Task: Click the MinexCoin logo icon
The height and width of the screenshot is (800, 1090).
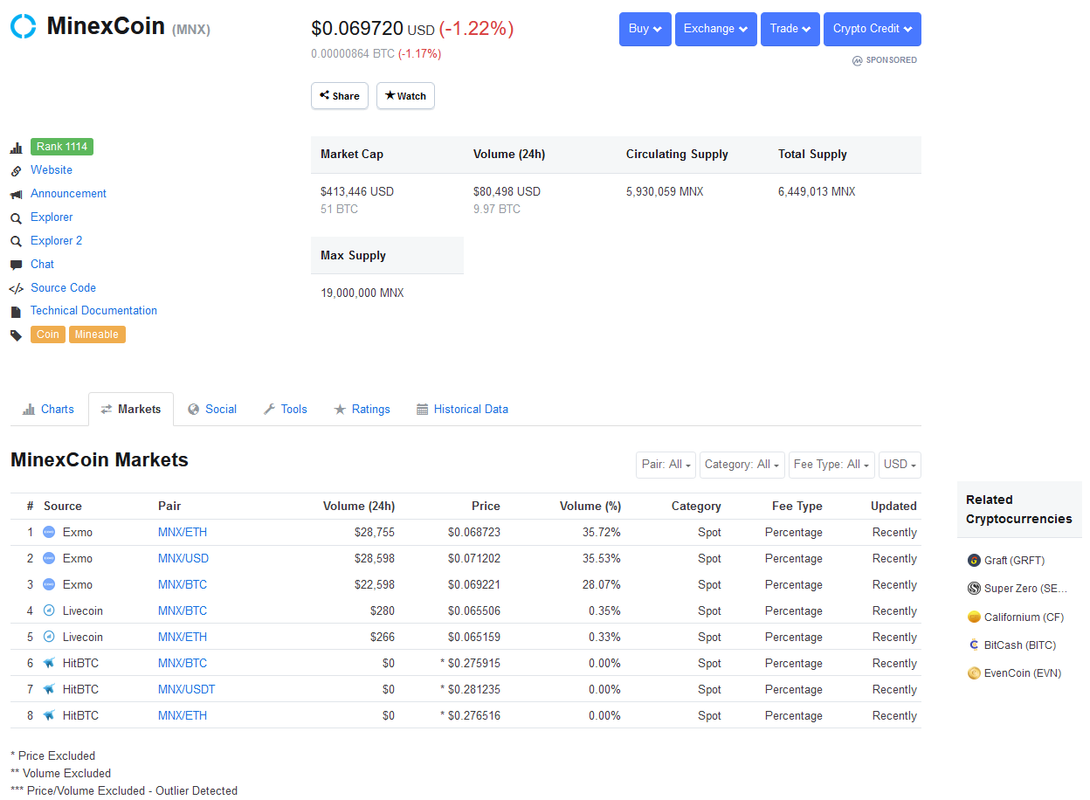Action: point(23,26)
